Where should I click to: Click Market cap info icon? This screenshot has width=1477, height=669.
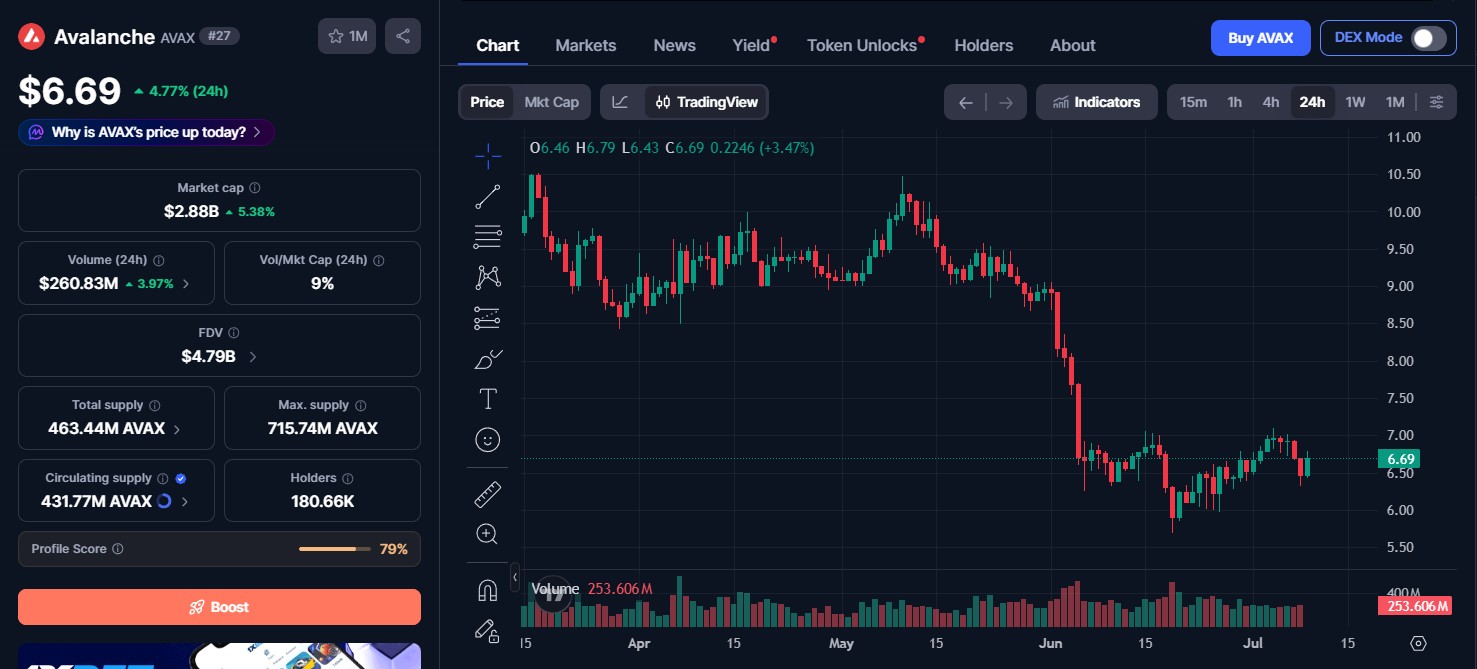(255, 188)
